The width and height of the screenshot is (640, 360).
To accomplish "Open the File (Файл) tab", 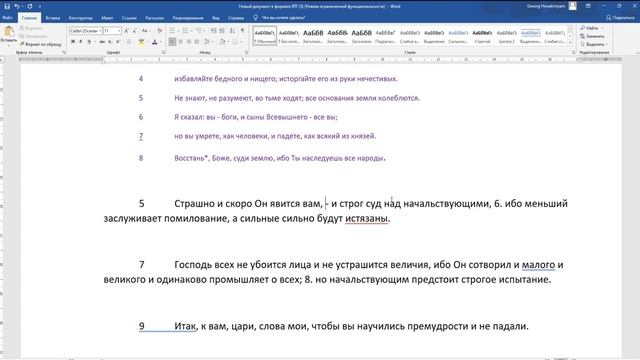I will coord(7,18).
